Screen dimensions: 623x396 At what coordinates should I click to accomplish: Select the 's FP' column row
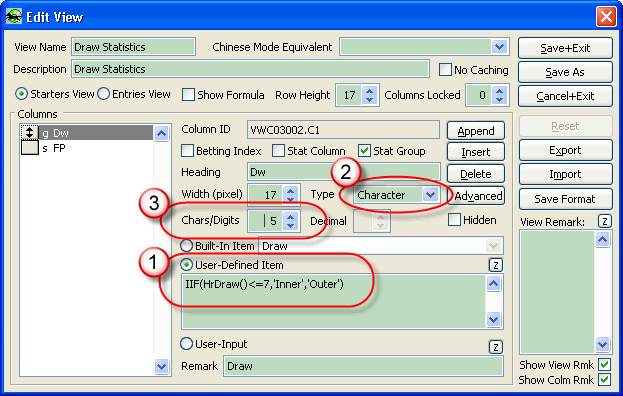pyautogui.click(x=96, y=148)
